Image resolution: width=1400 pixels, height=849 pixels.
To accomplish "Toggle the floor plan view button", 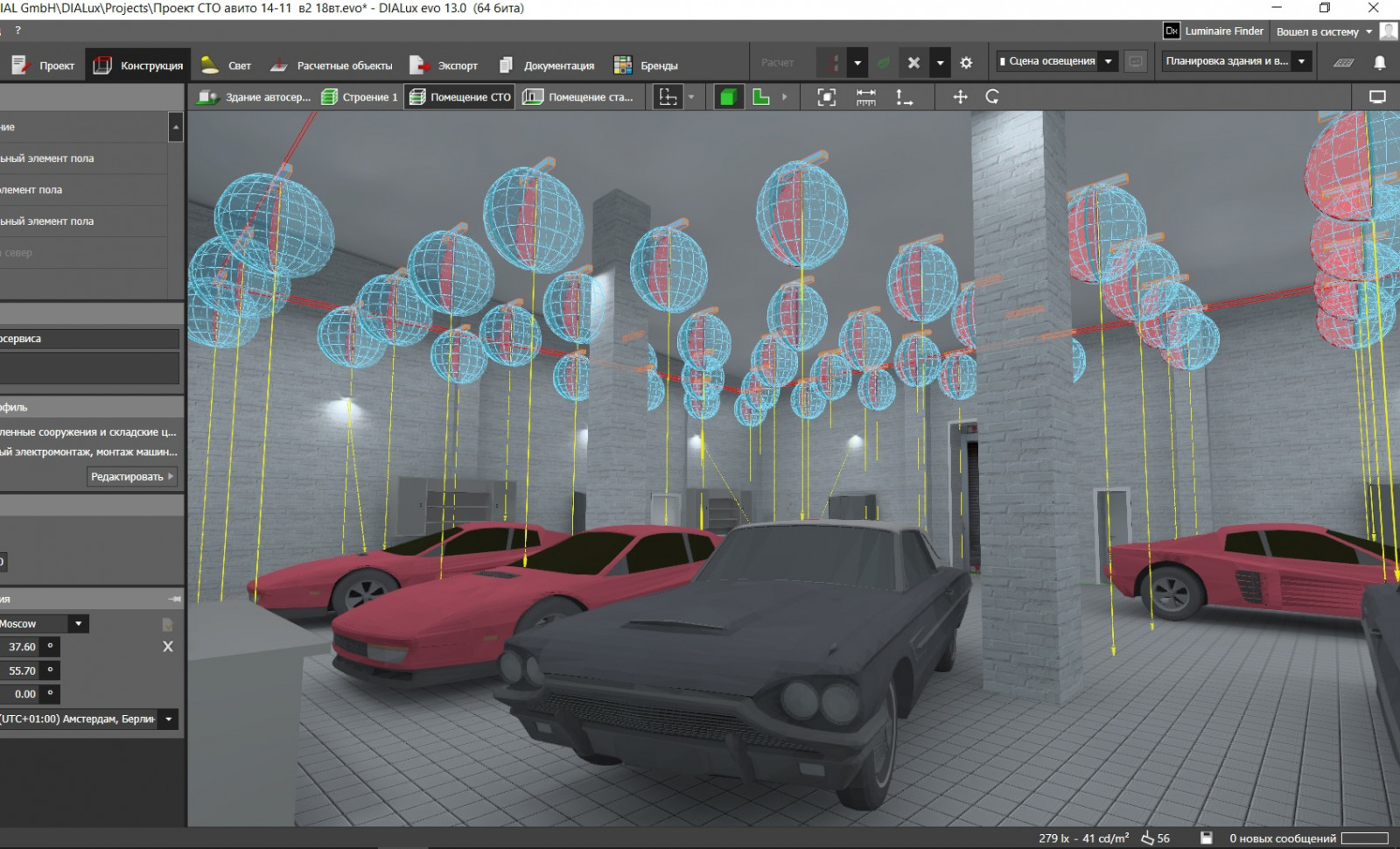I will 761,97.
